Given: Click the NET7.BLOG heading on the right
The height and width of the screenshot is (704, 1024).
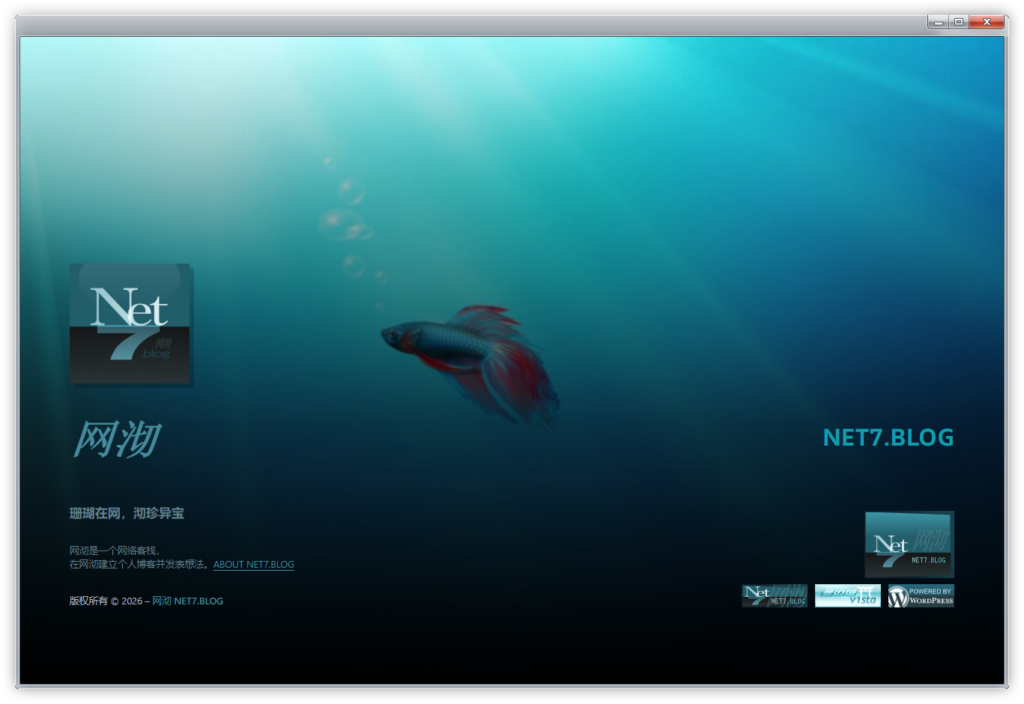Looking at the screenshot, I should pyautogui.click(x=888, y=438).
